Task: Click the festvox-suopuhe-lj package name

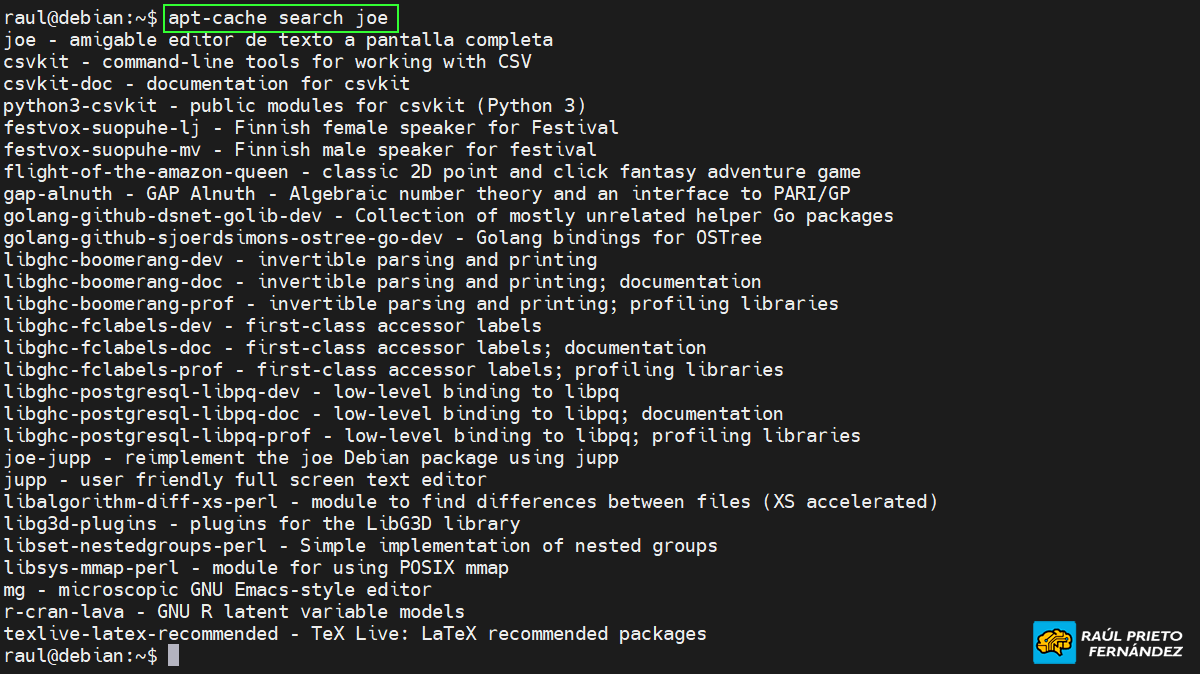Action: (107, 128)
